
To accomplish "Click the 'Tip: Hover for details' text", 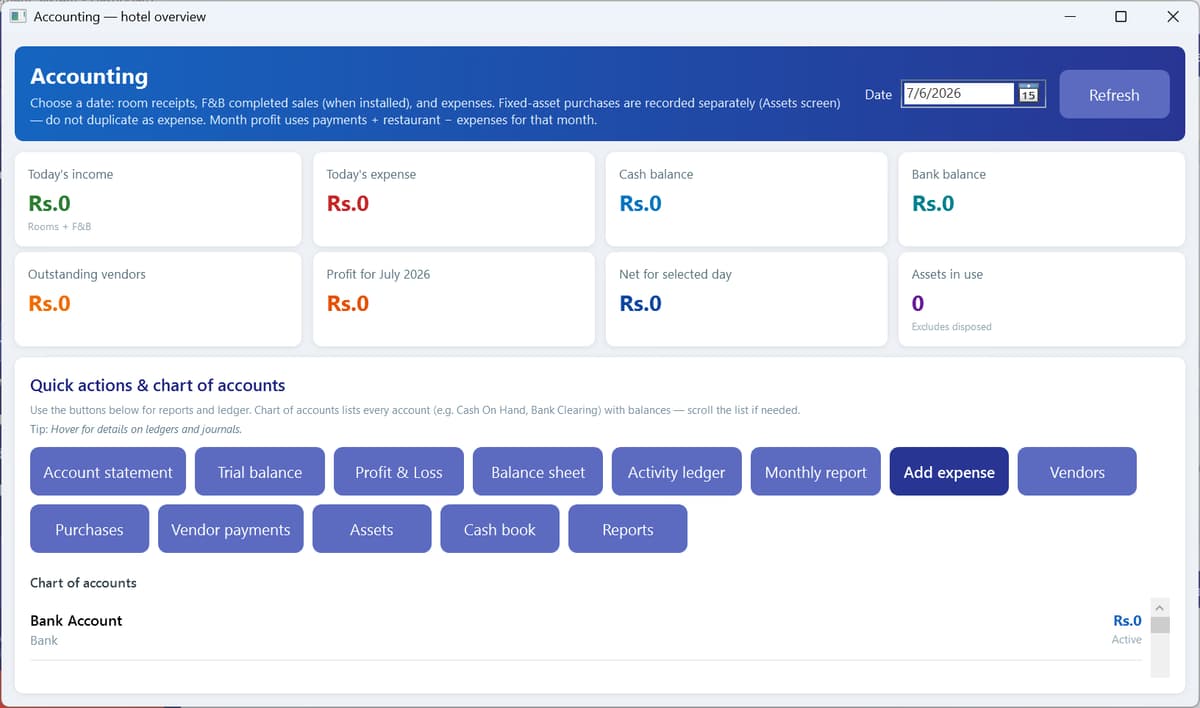I will coord(135,429).
